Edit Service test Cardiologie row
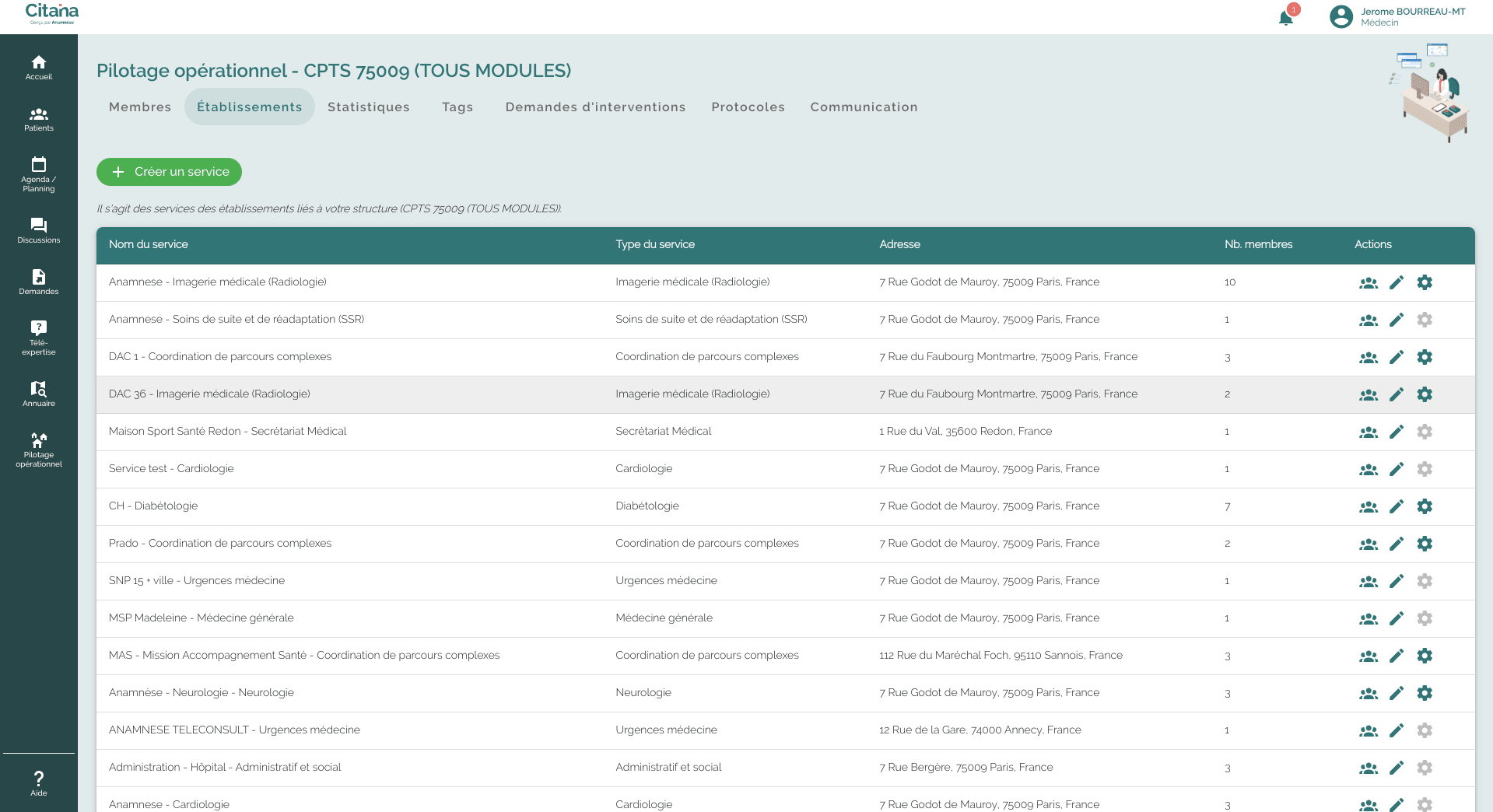 [x=1397, y=469]
